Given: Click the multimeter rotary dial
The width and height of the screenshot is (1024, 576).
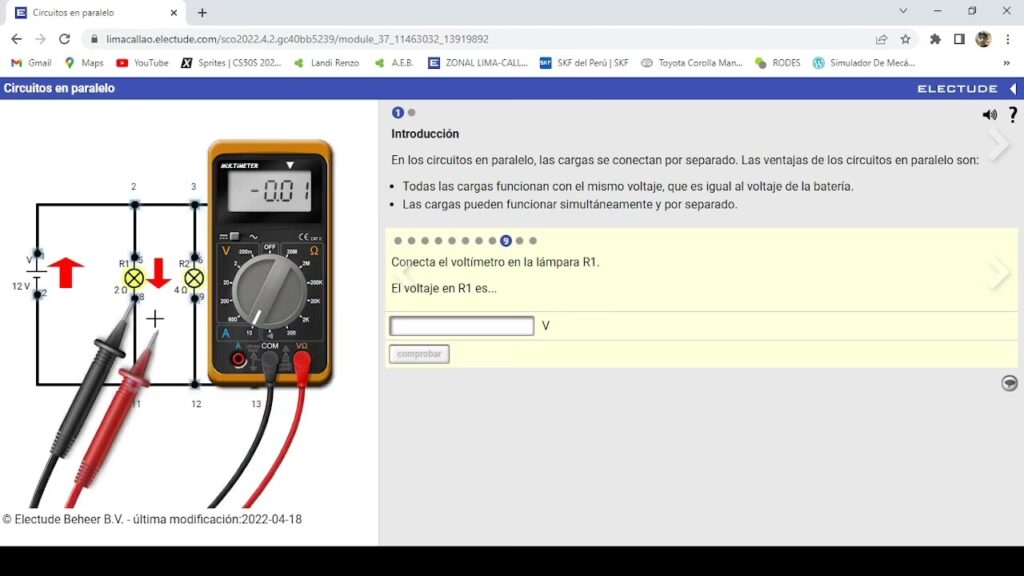Looking at the screenshot, I should (270, 289).
